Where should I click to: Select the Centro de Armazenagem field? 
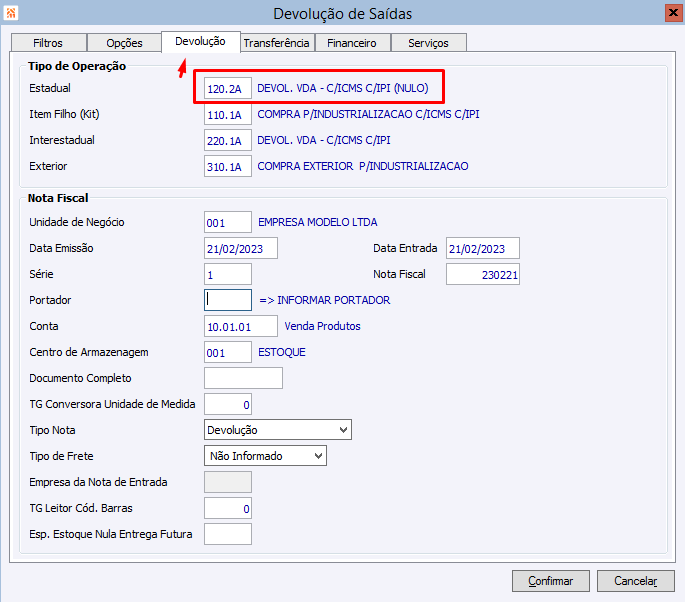tap(228, 352)
